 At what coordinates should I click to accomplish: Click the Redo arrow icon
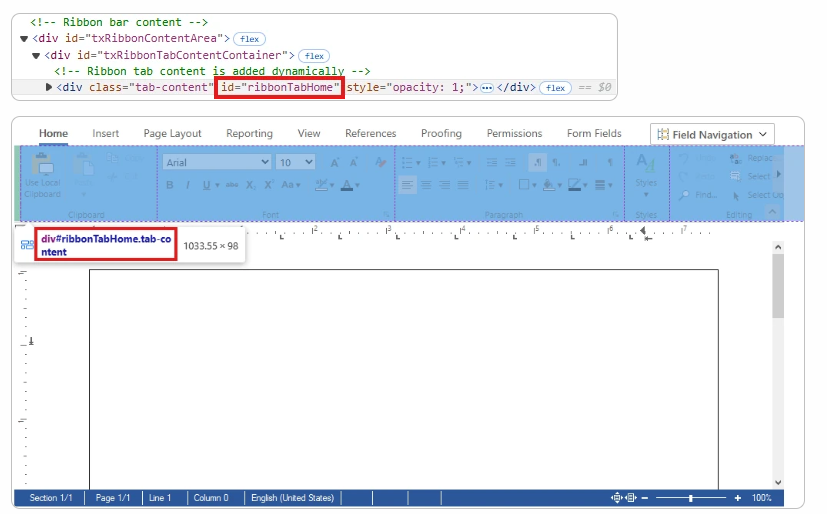[684, 177]
